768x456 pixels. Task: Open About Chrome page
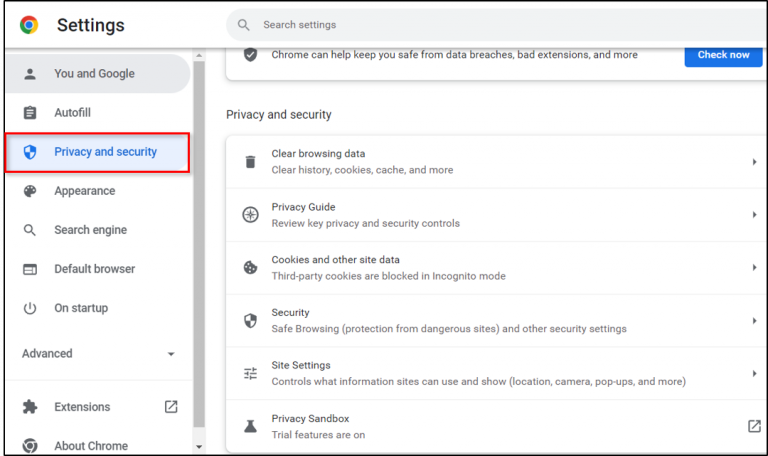(x=91, y=446)
